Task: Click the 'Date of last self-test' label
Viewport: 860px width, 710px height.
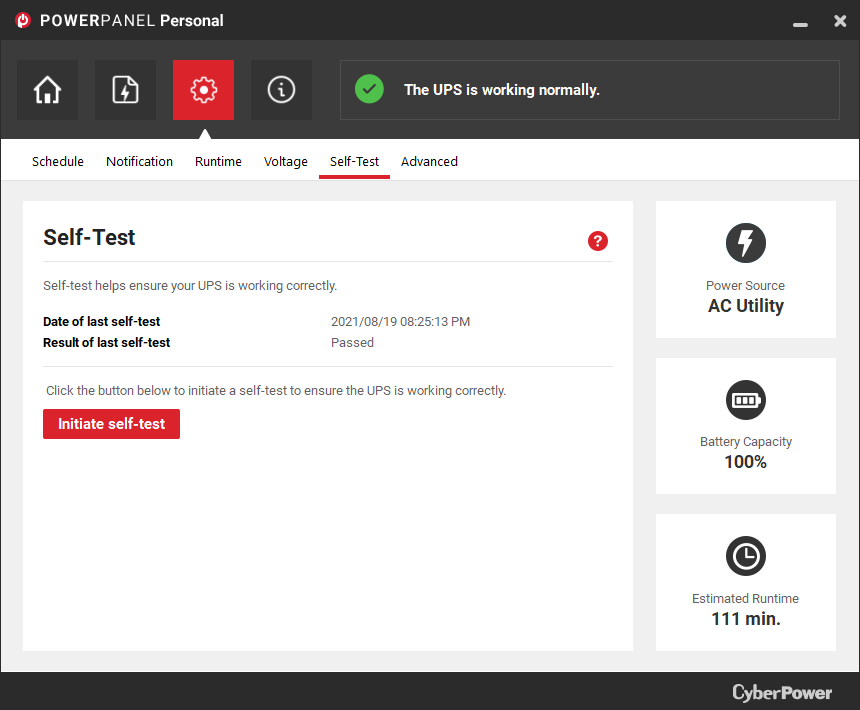Action: [101, 322]
